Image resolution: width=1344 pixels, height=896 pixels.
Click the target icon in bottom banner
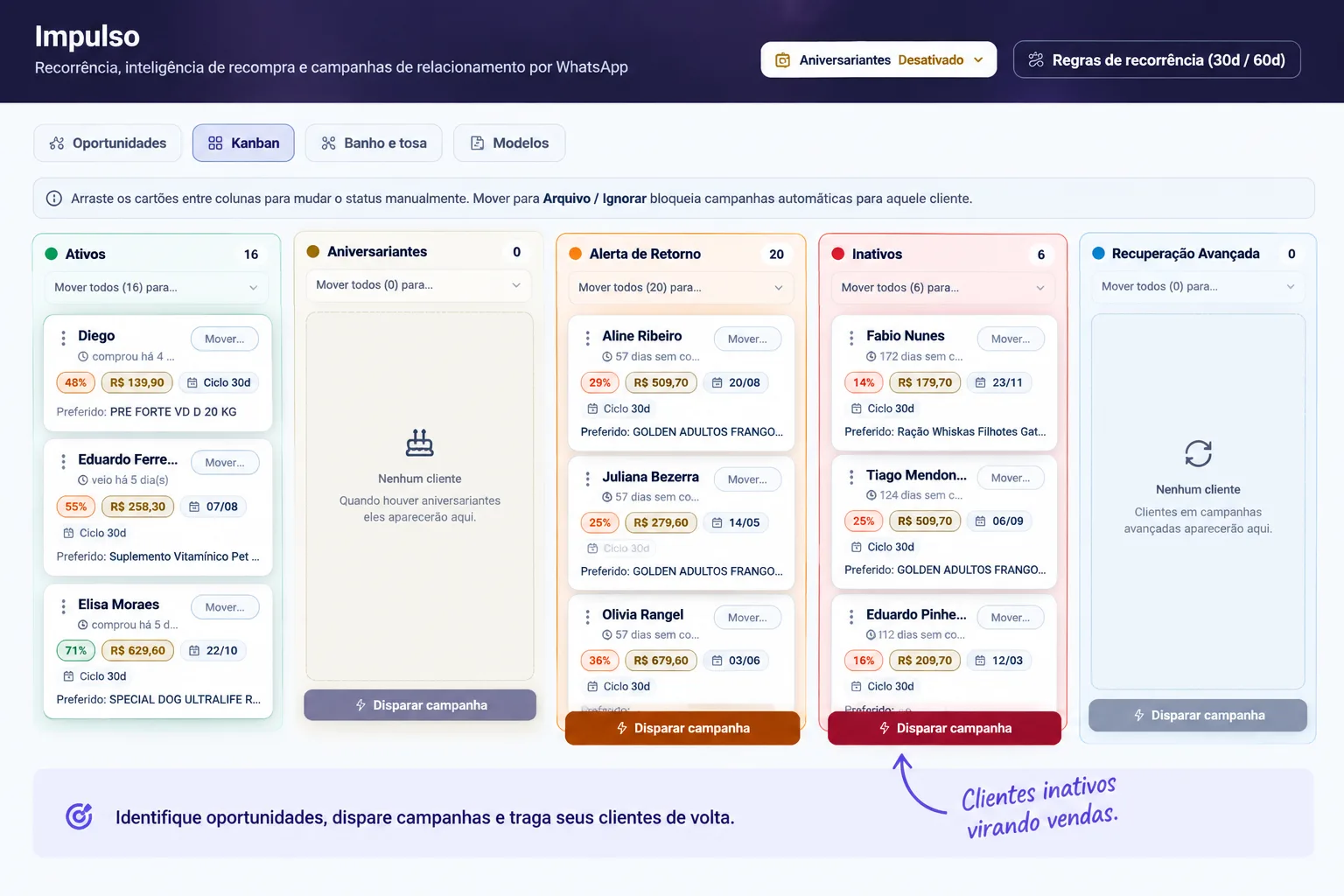pyautogui.click(x=79, y=816)
